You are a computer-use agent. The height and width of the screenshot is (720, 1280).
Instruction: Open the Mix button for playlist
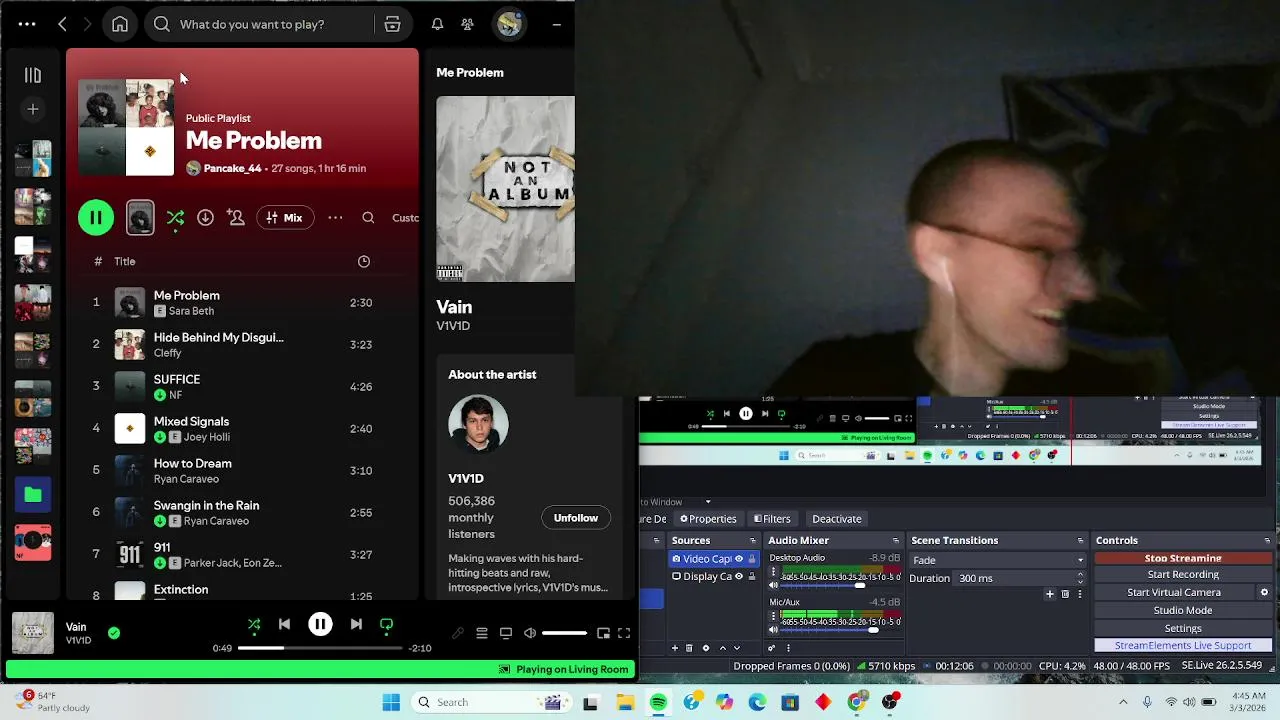pyautogui.click(x=285, y=217)
